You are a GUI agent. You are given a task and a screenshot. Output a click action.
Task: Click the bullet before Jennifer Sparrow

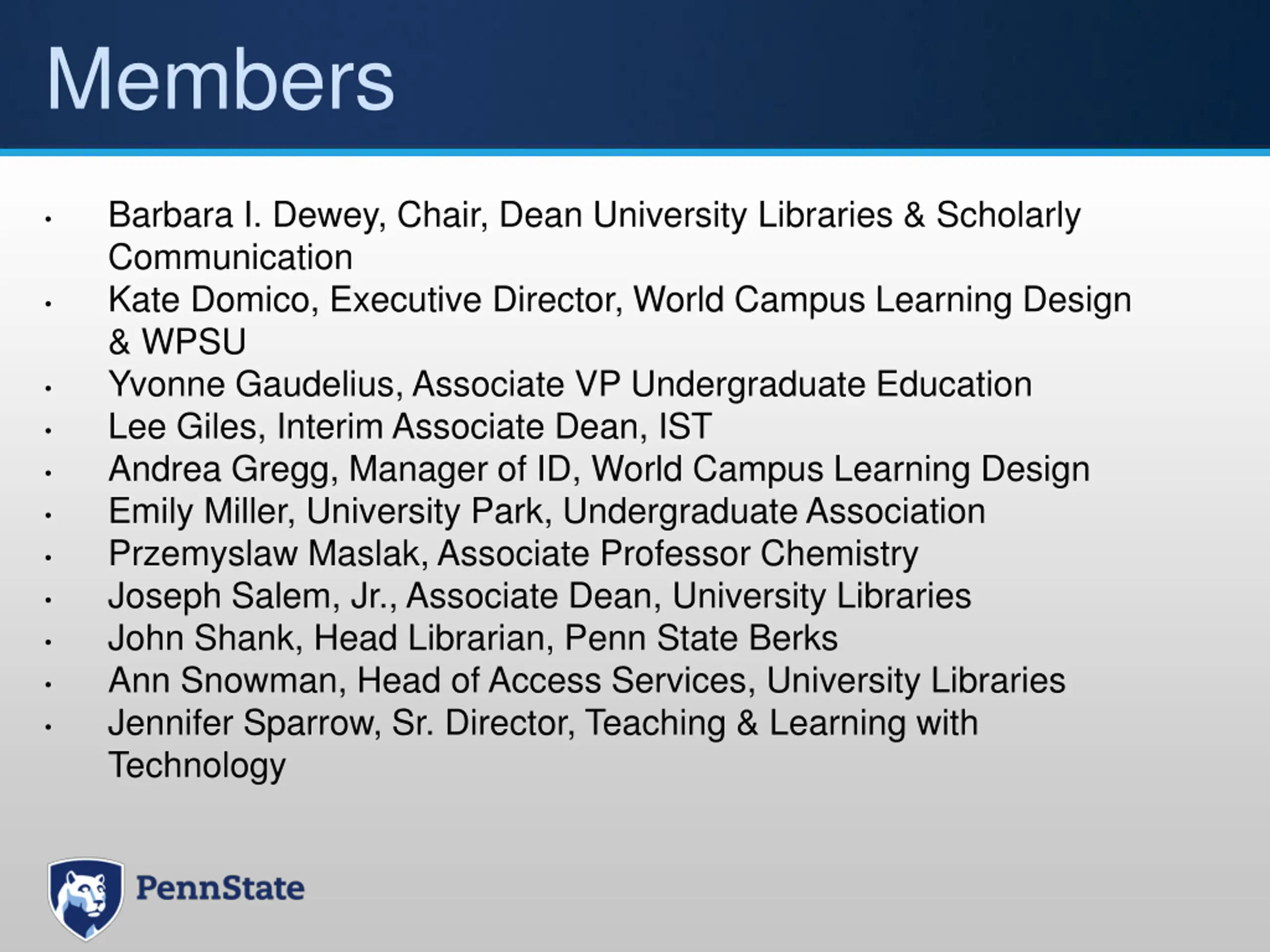(x=48, y=726)
